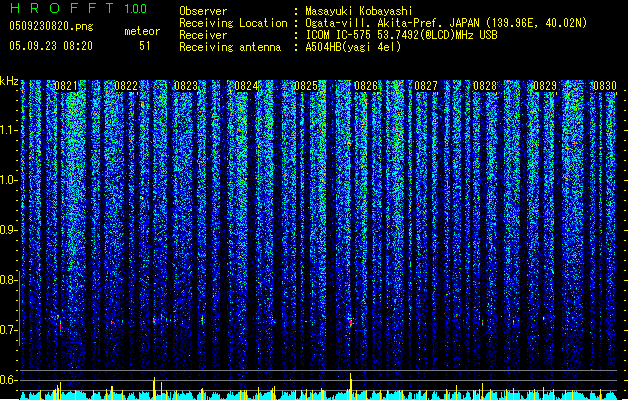The height and width of the screenshot is (400, 629).
Task: Select the filename 0509230820.png
Action: [x=51, y=26]
